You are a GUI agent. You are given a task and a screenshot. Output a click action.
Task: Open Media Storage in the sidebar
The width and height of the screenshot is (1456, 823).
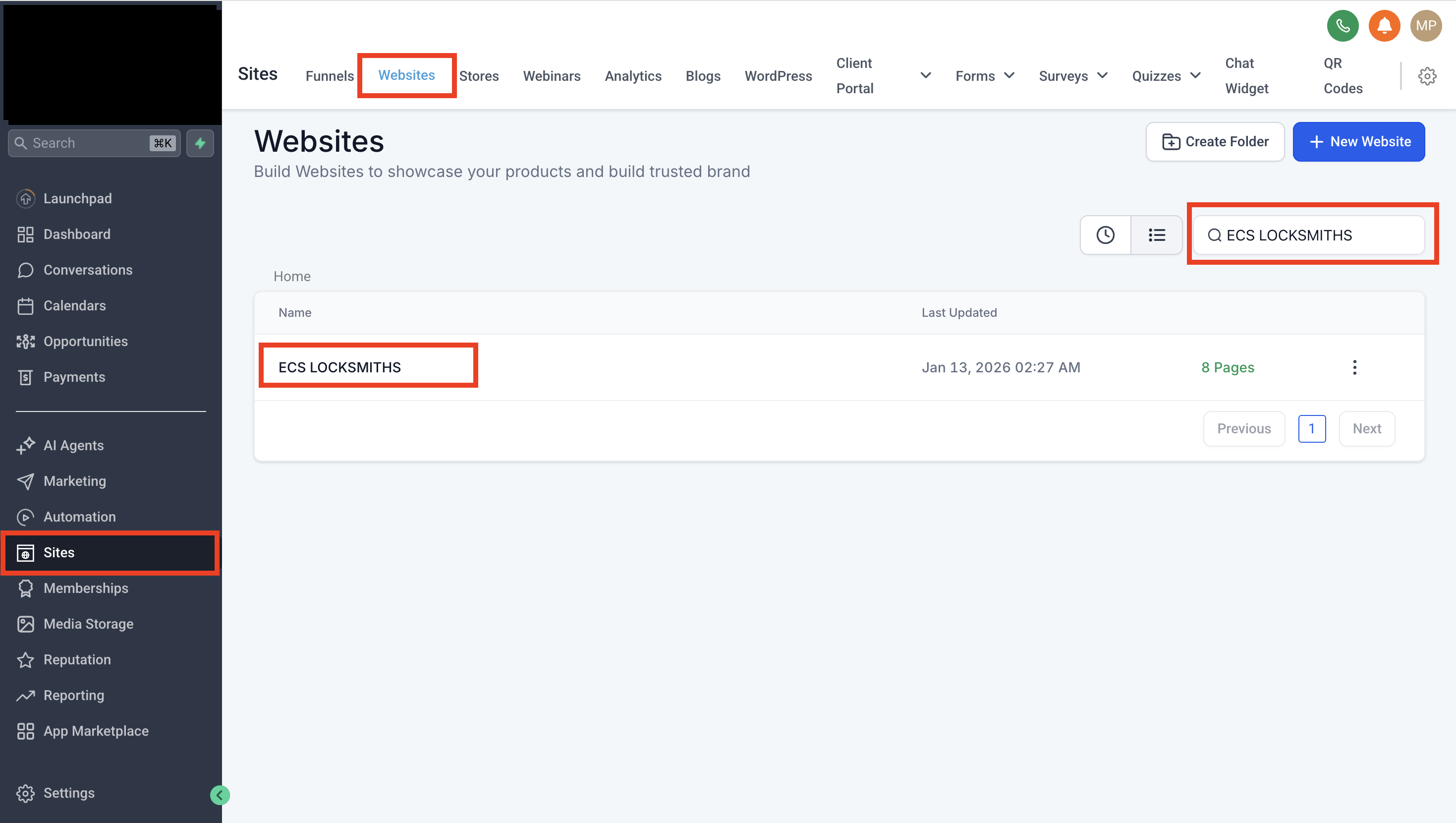pyautogui.click(x=88, y=623)
